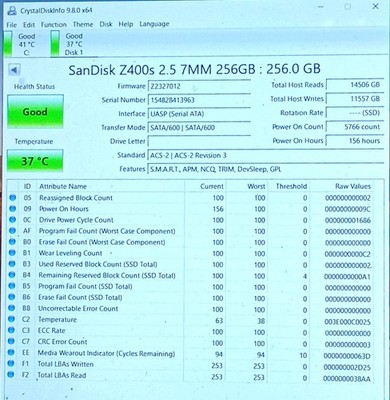Click the Raw Values column header
Image resolution: width=390 pixels, height=400 pixels.
pos(353,186)
